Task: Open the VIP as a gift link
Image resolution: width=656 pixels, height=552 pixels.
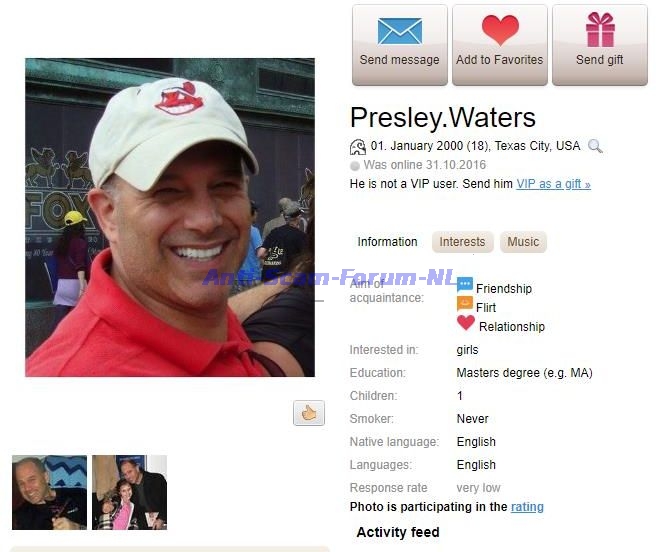Action: (x=553, y=184)
